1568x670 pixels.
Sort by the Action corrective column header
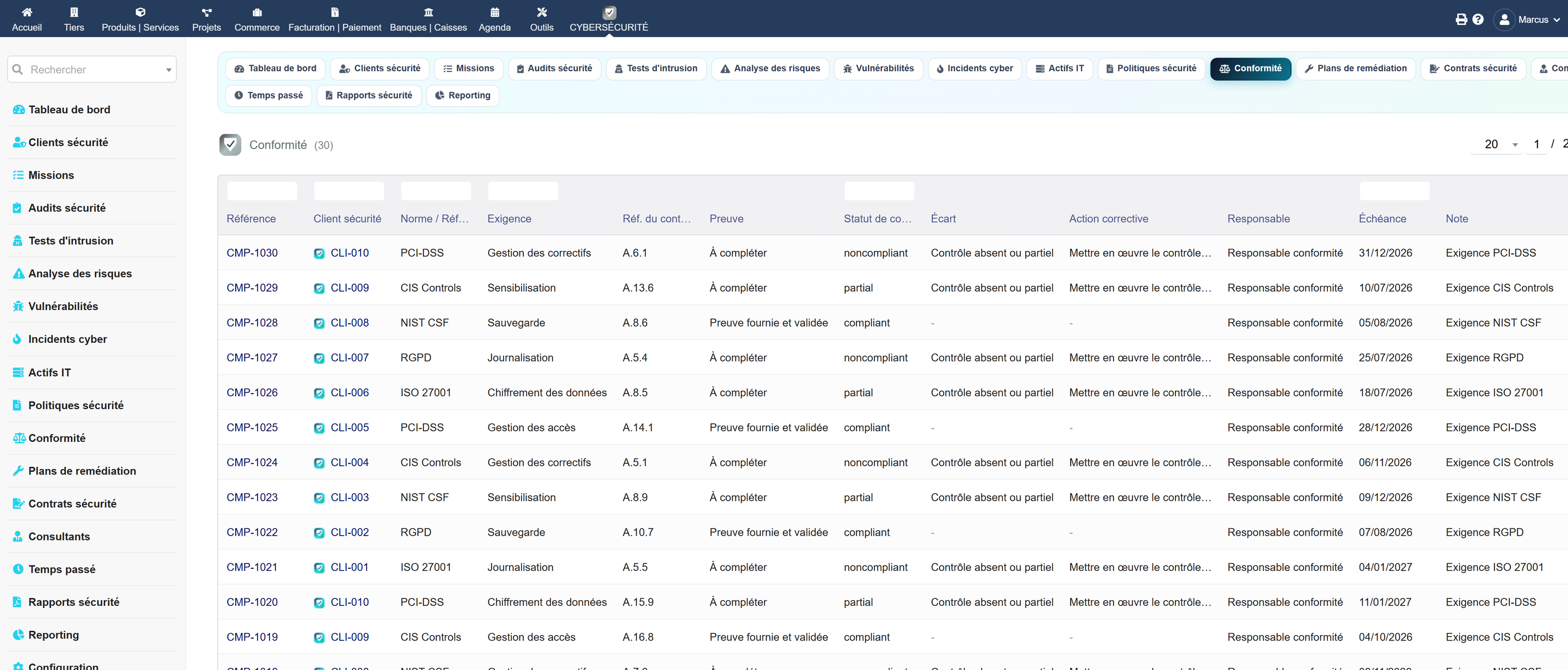[1108, 219]
